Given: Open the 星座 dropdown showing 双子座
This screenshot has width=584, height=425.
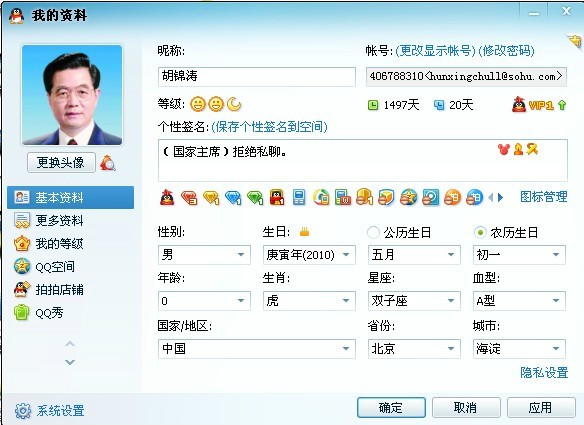Looking at the screenshot, I should point(414,301).
